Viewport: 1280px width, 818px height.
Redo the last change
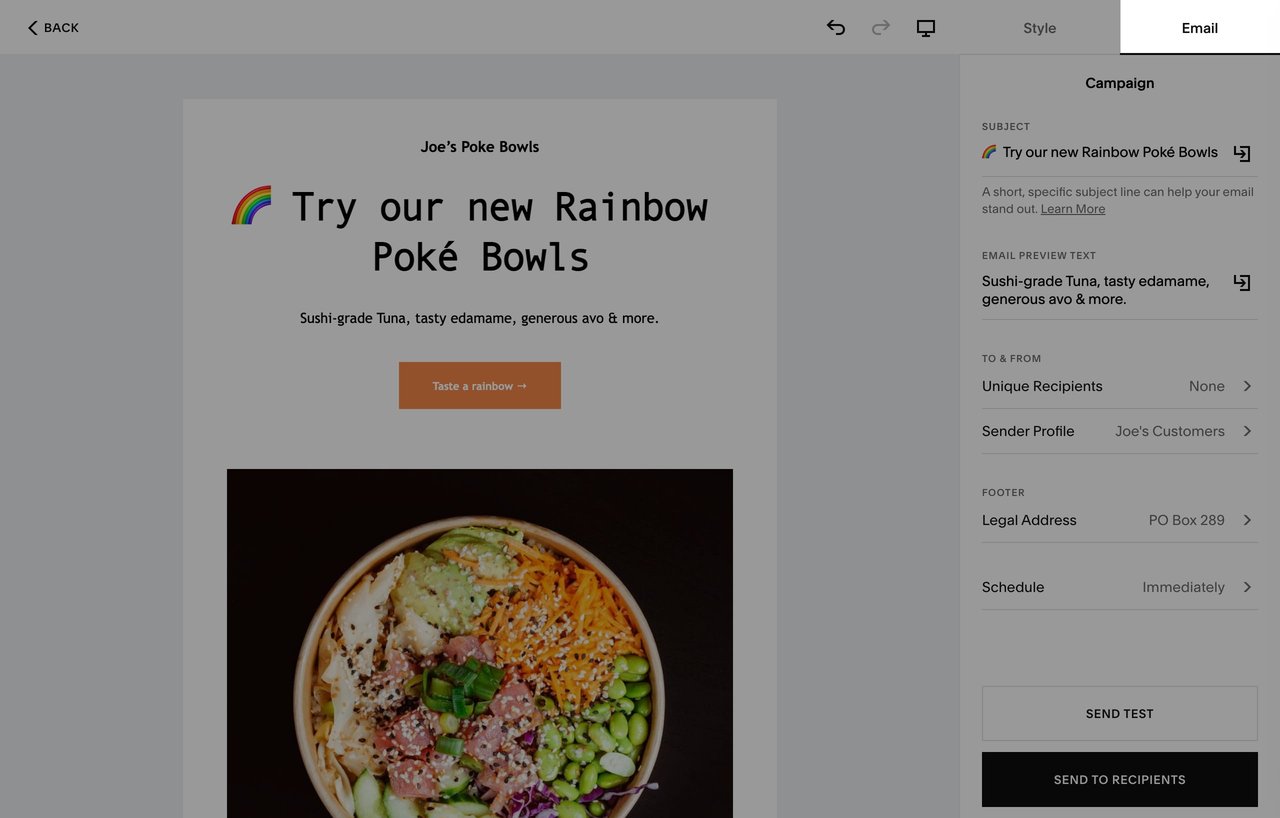pos(881,28)
